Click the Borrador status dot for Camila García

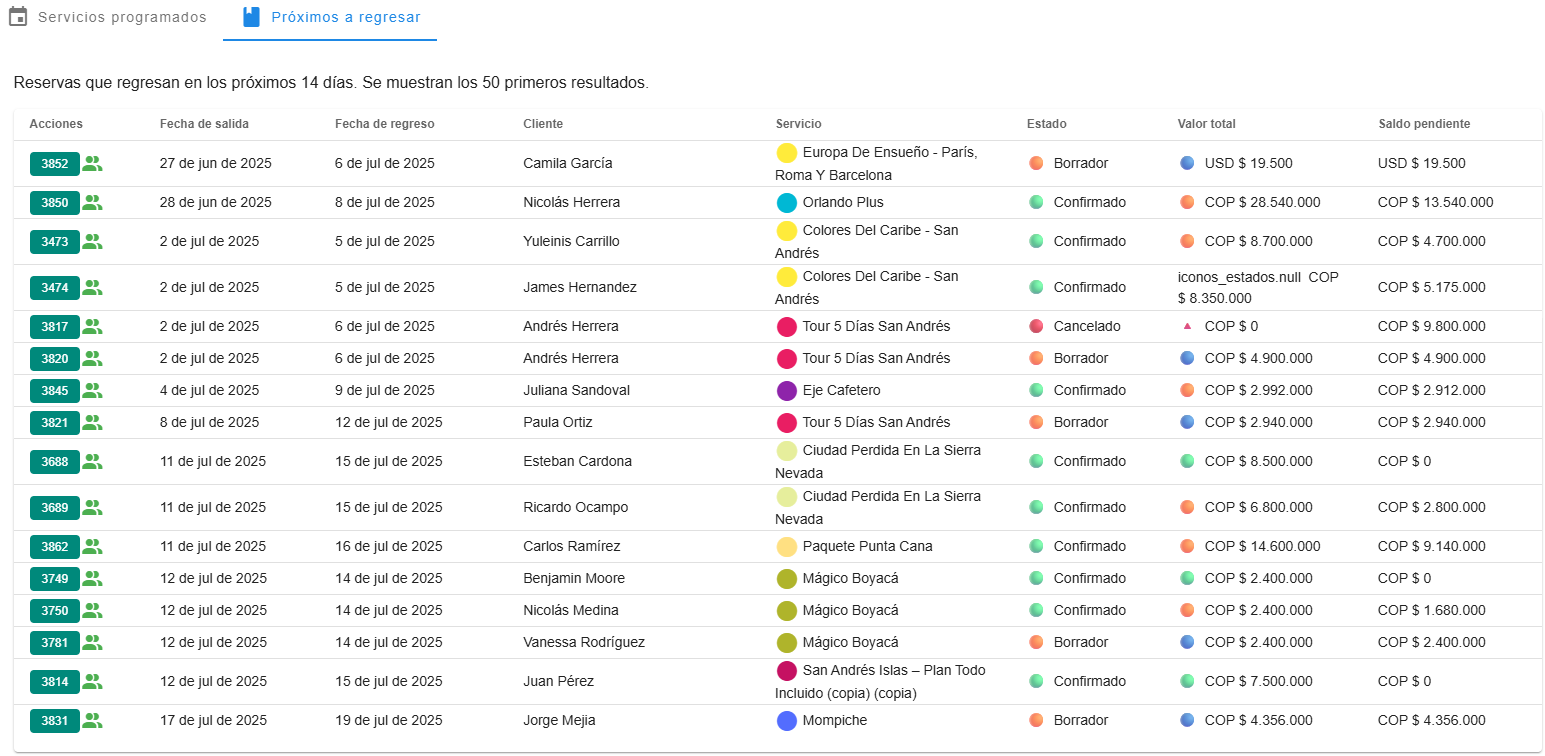pyautogui.click(x=1036, y=163)
